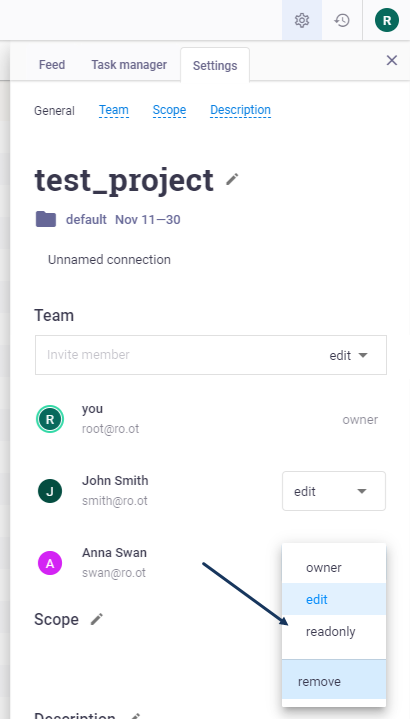Expand the invite member permission dropdown

coord(349,355)
